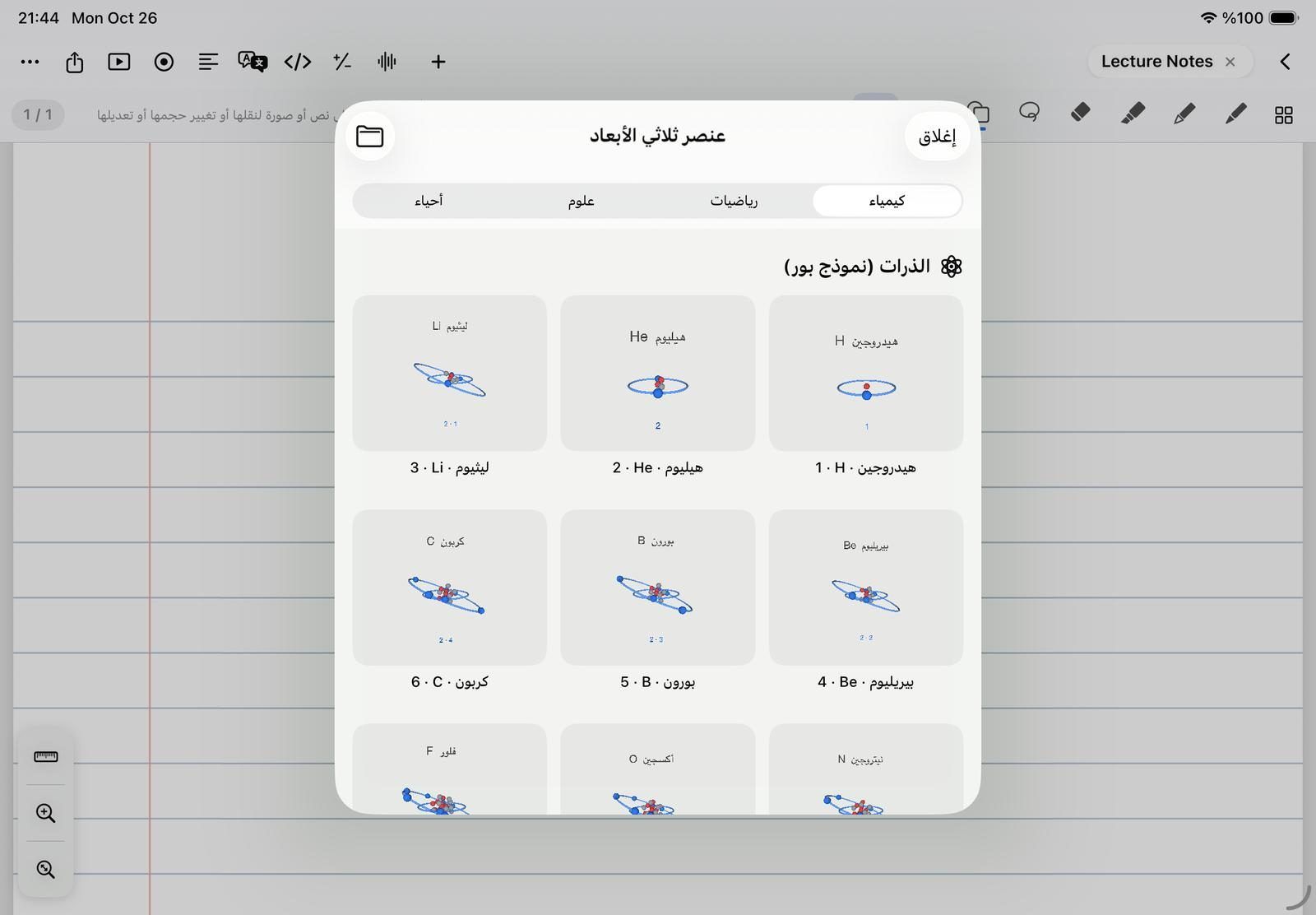Go back with the chevron arrow
This screenshot has height=915, width=1316.
click(1285, 62)
